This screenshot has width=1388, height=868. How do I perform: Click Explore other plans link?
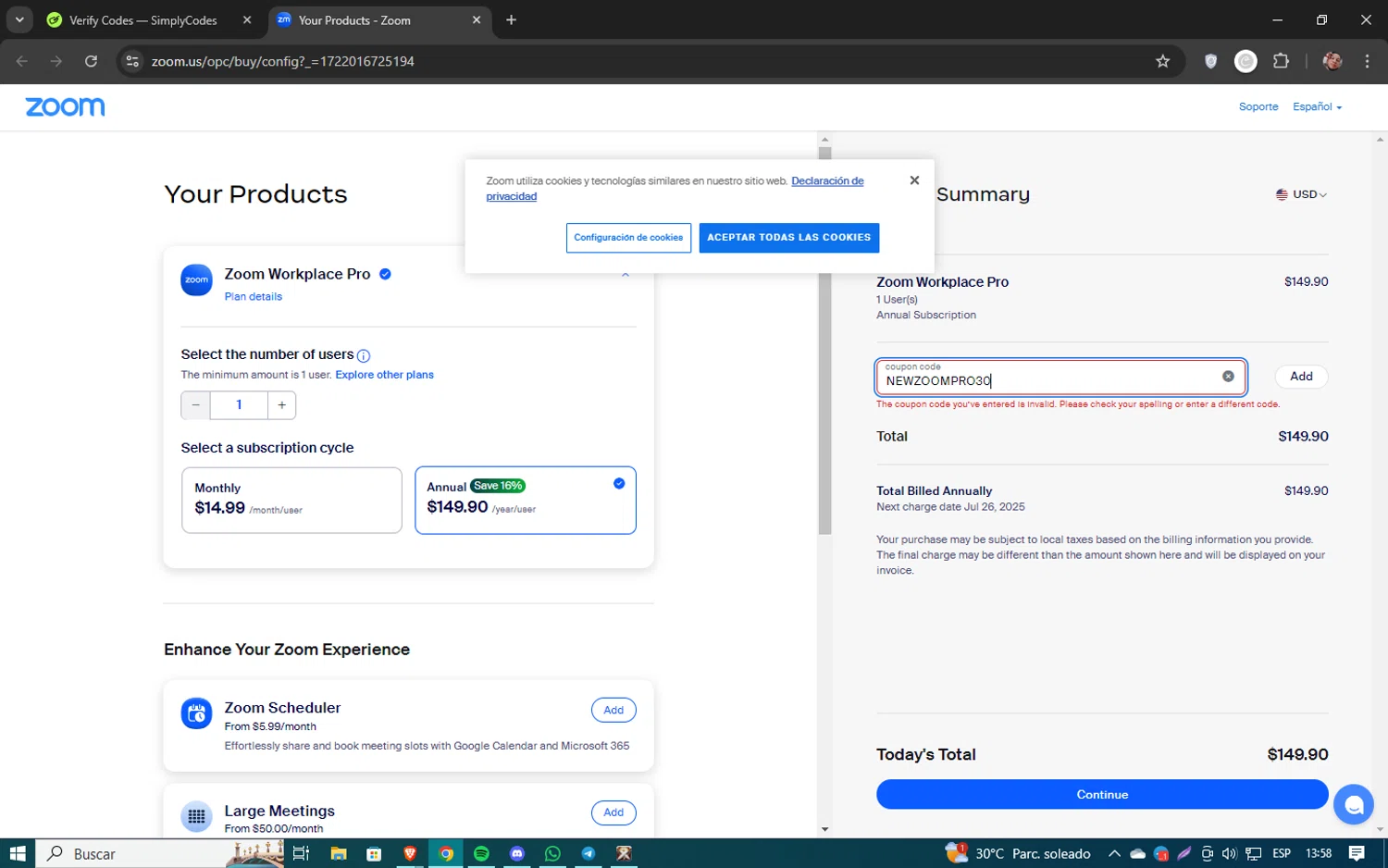pos(384,375)
